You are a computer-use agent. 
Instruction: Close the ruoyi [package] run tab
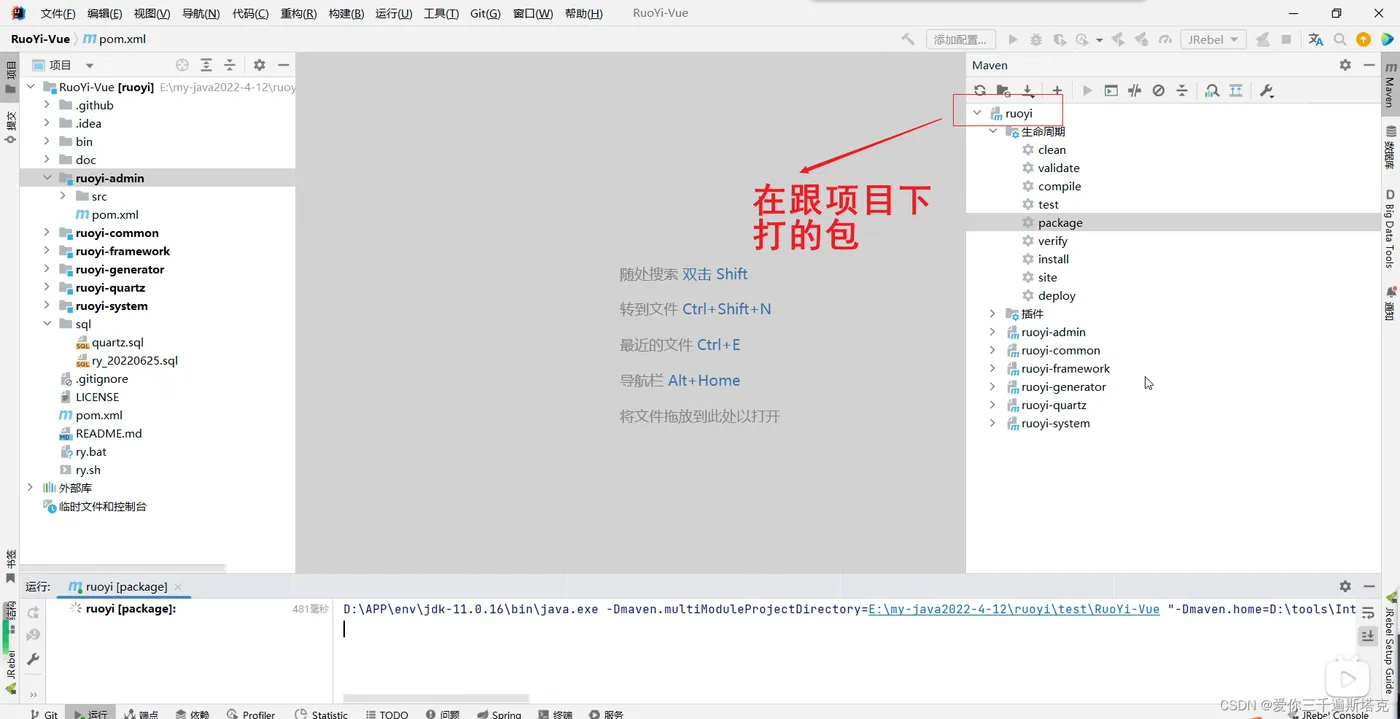(178, 587)
